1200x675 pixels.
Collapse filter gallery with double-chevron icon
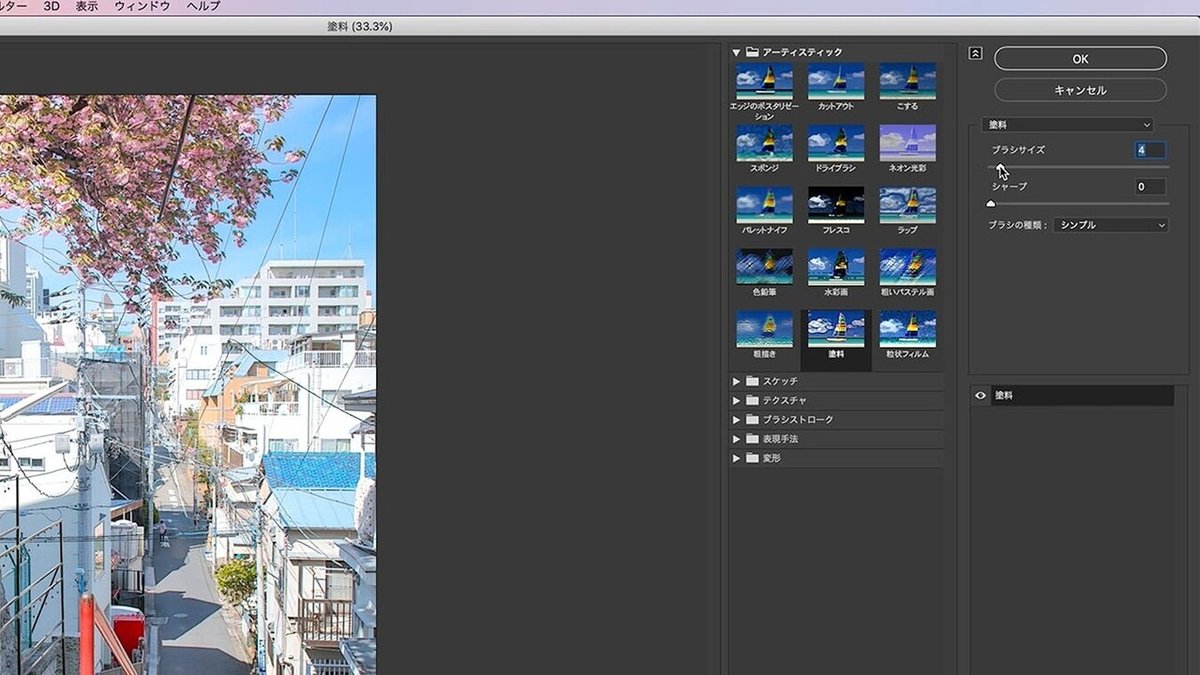[x=976, y=54]
